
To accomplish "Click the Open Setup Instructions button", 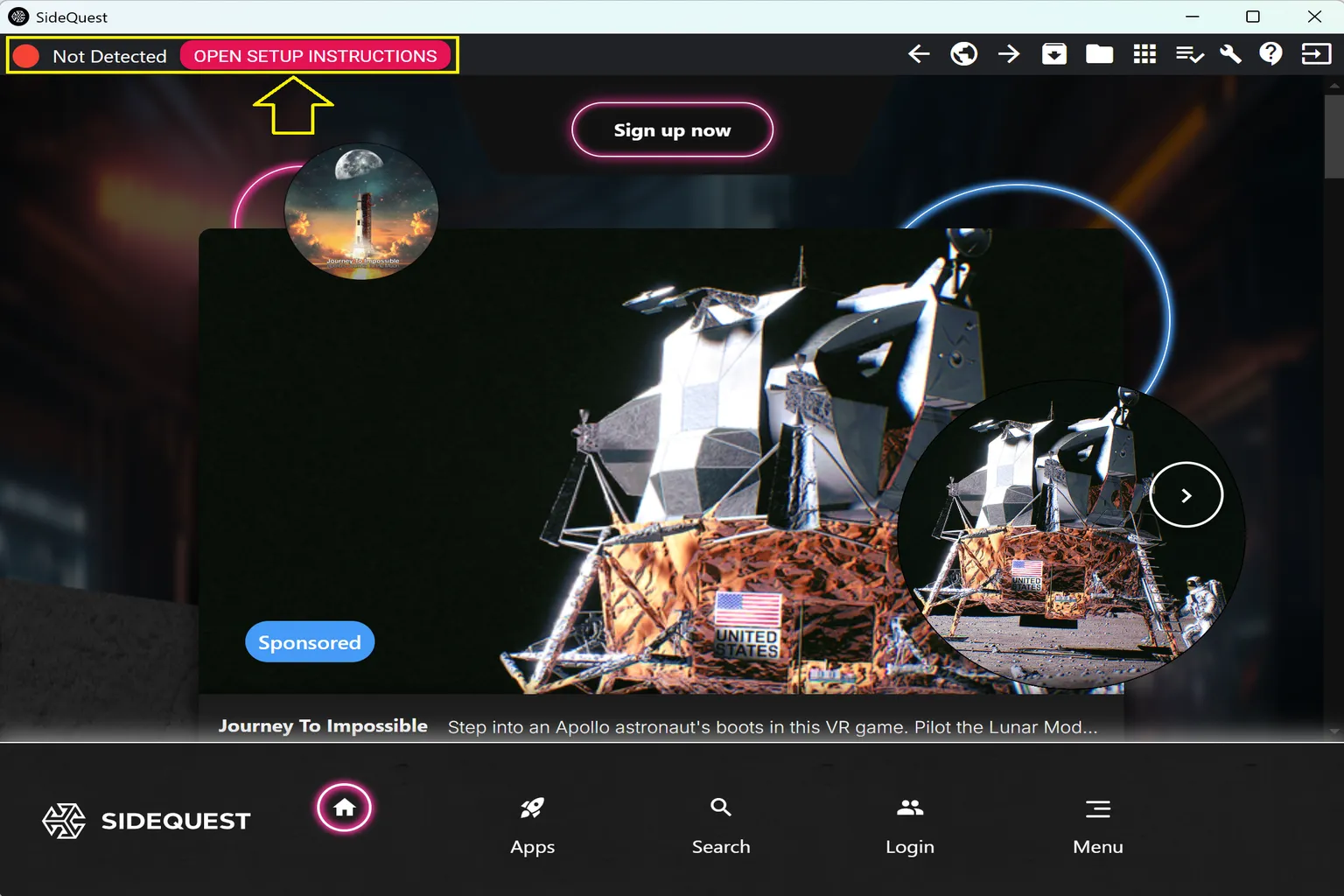I will click(315, 56).
